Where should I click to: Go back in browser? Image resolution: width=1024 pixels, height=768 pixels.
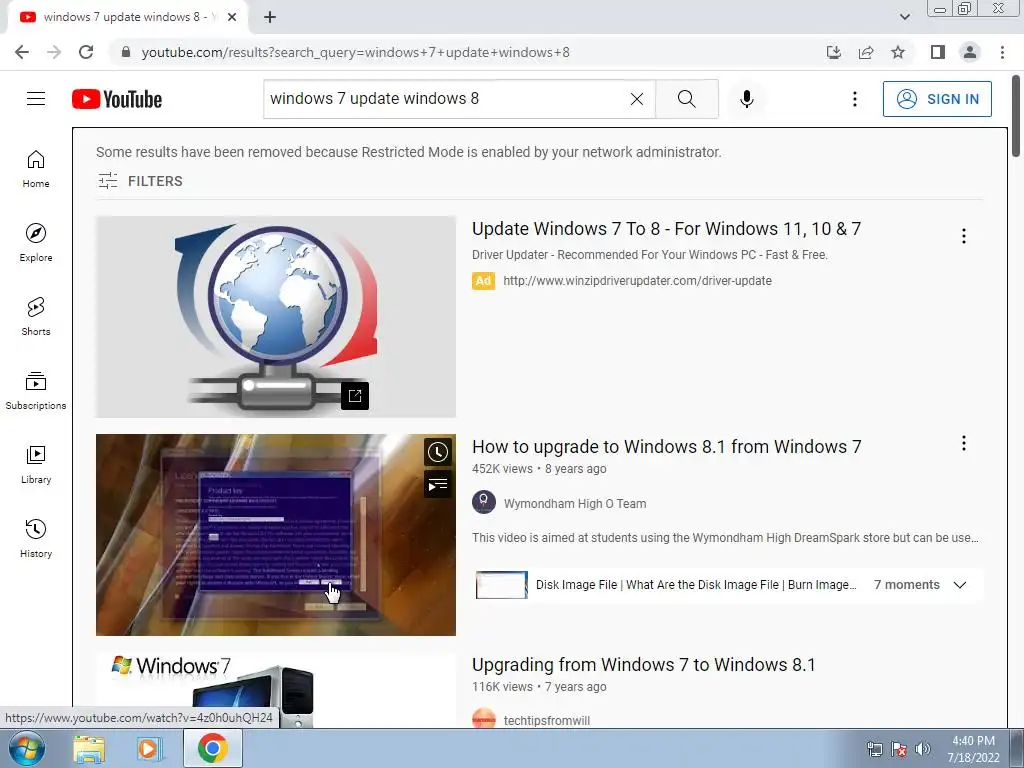coord(22,52)
